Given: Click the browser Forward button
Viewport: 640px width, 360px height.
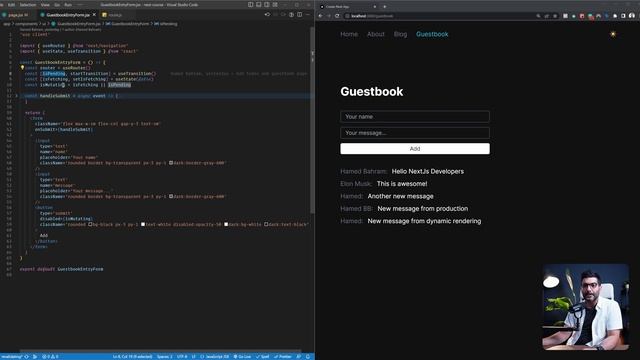Looking at the screenshot, I should pos(329,16).
